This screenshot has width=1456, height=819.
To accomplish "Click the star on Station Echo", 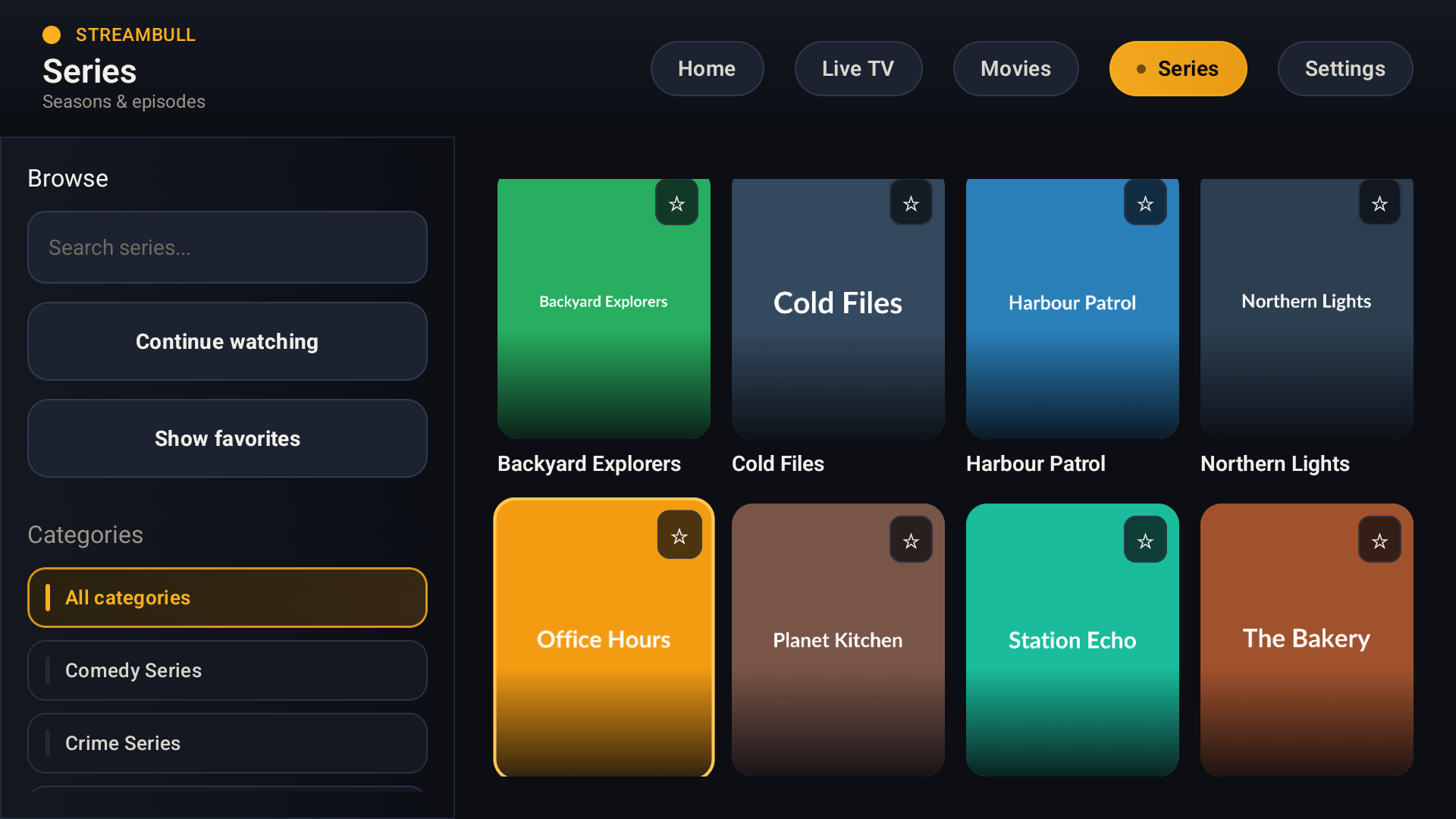I will point(1145,540).
